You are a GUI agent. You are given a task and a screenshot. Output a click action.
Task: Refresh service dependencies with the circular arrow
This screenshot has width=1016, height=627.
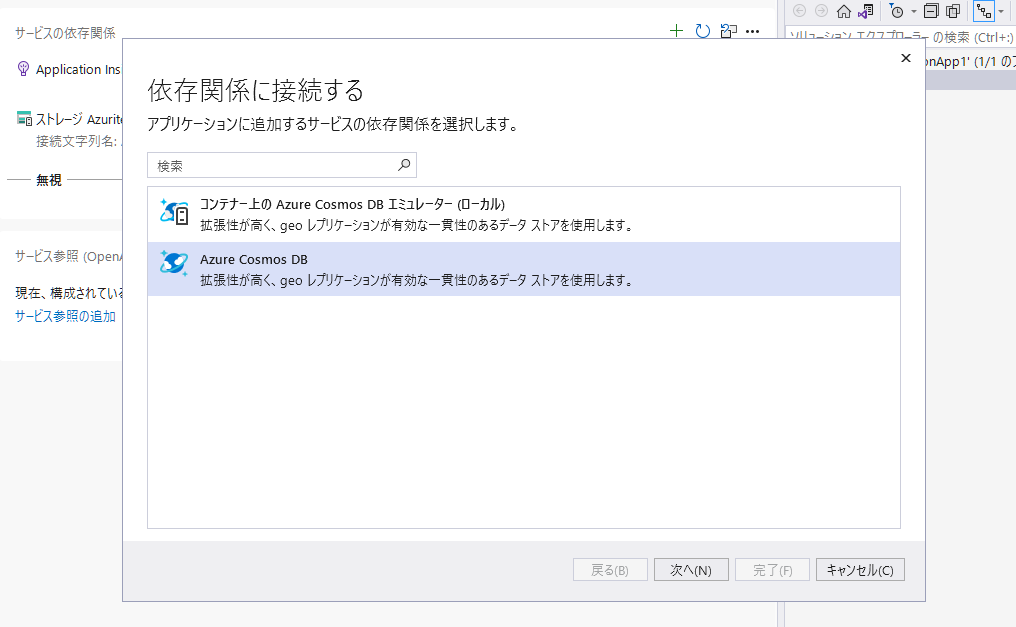702,30
